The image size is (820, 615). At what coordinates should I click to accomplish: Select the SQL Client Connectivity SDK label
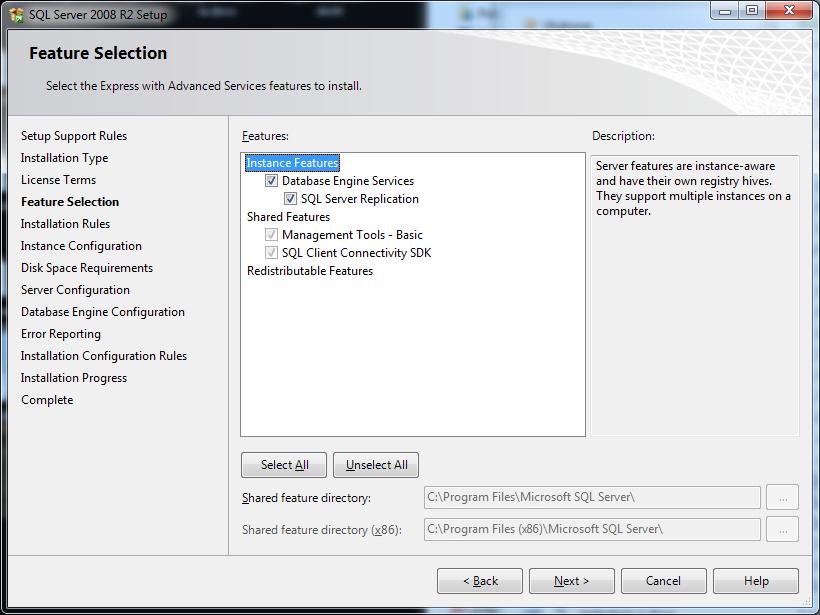(356, 253)
